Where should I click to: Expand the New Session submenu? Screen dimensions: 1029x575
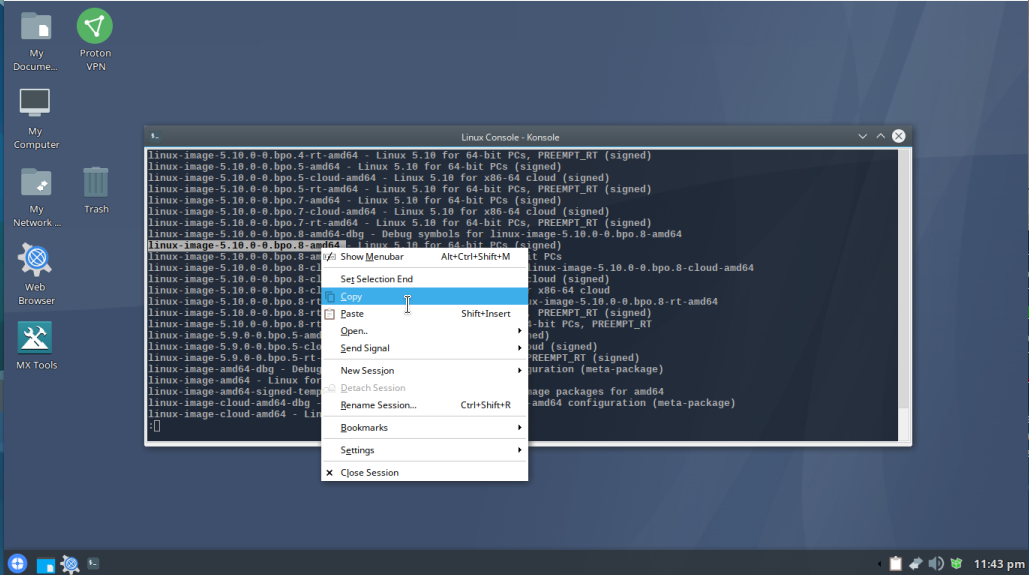425,371
